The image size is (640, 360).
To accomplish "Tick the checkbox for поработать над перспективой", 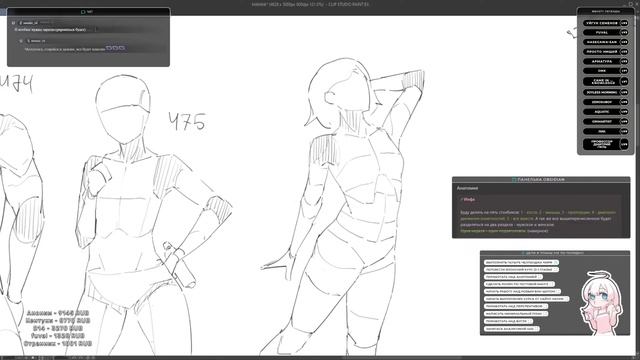I will pyautogui.click(x=545, y=306).
